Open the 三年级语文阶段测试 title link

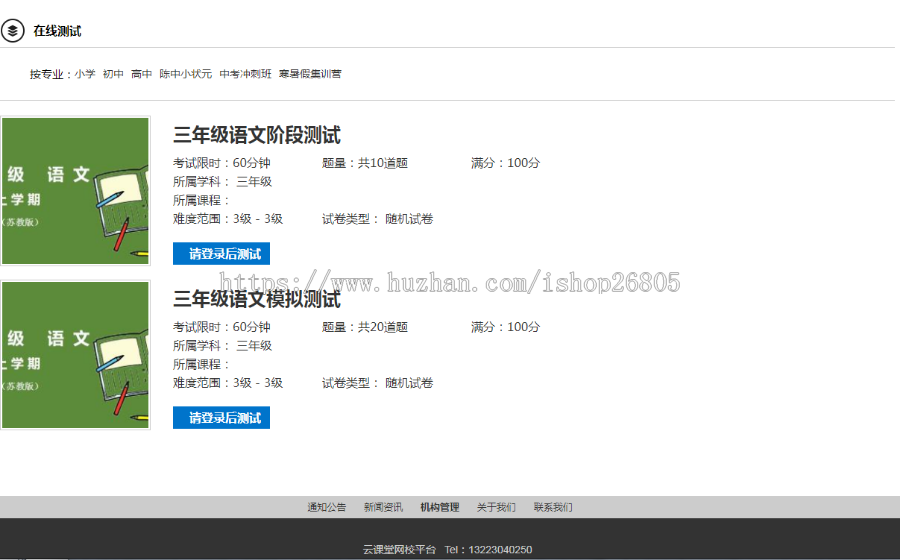[257, 136]
